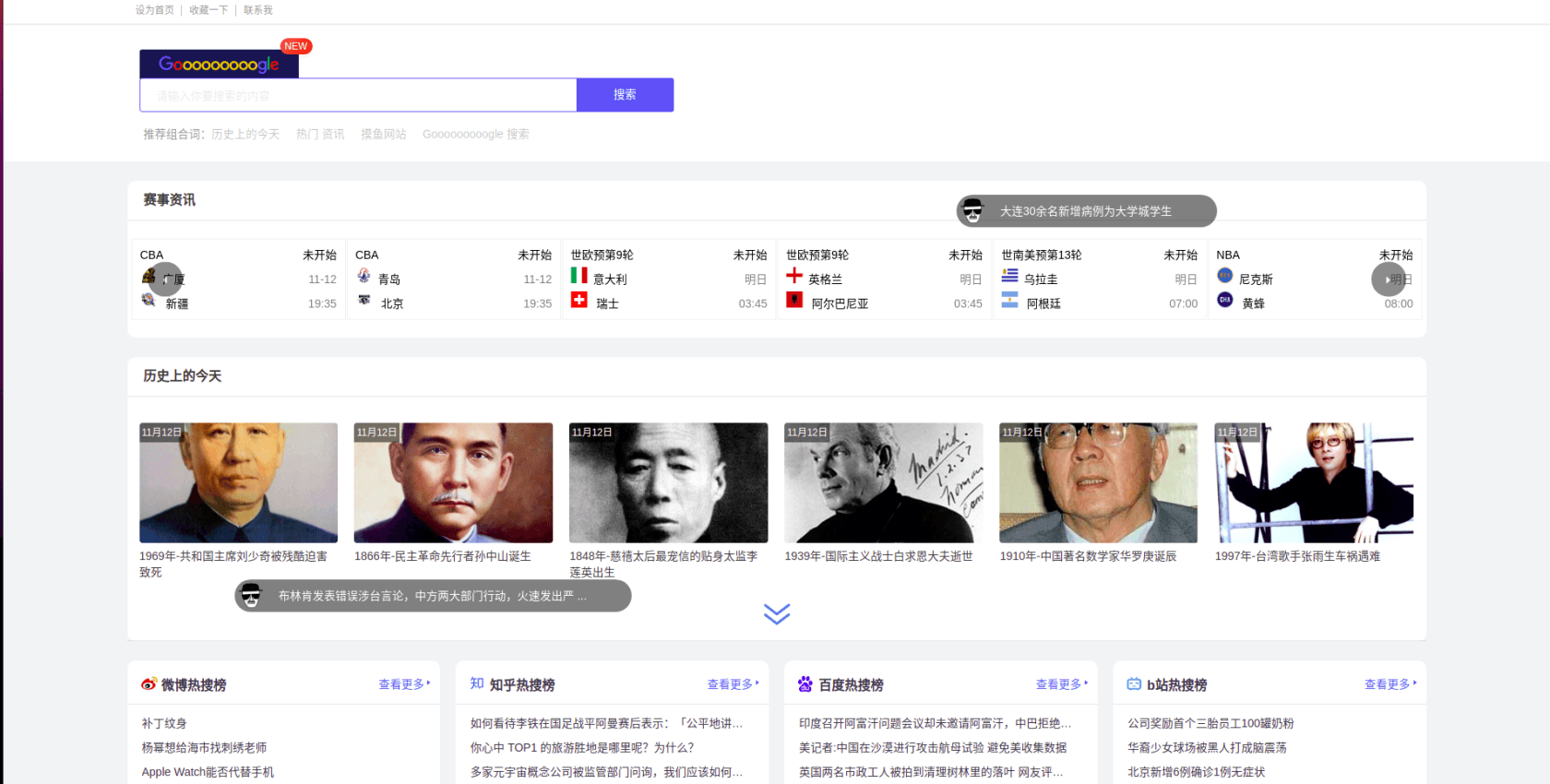The width and height of the screenshot is (1550, 784).
Task: Click the 意大利 flag icon
Action: [578, 276]
